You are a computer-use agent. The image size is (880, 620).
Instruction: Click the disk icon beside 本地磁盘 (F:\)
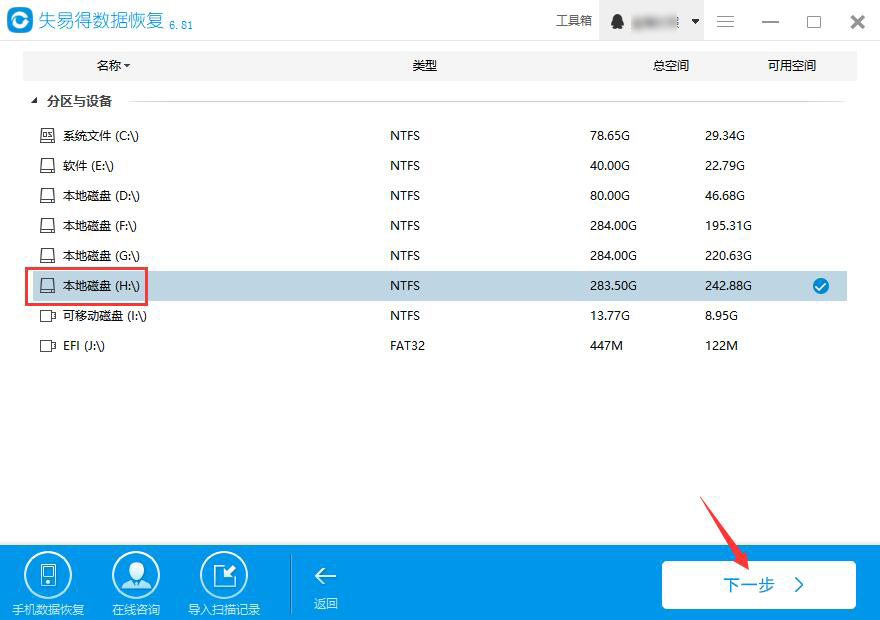point(48,226)
